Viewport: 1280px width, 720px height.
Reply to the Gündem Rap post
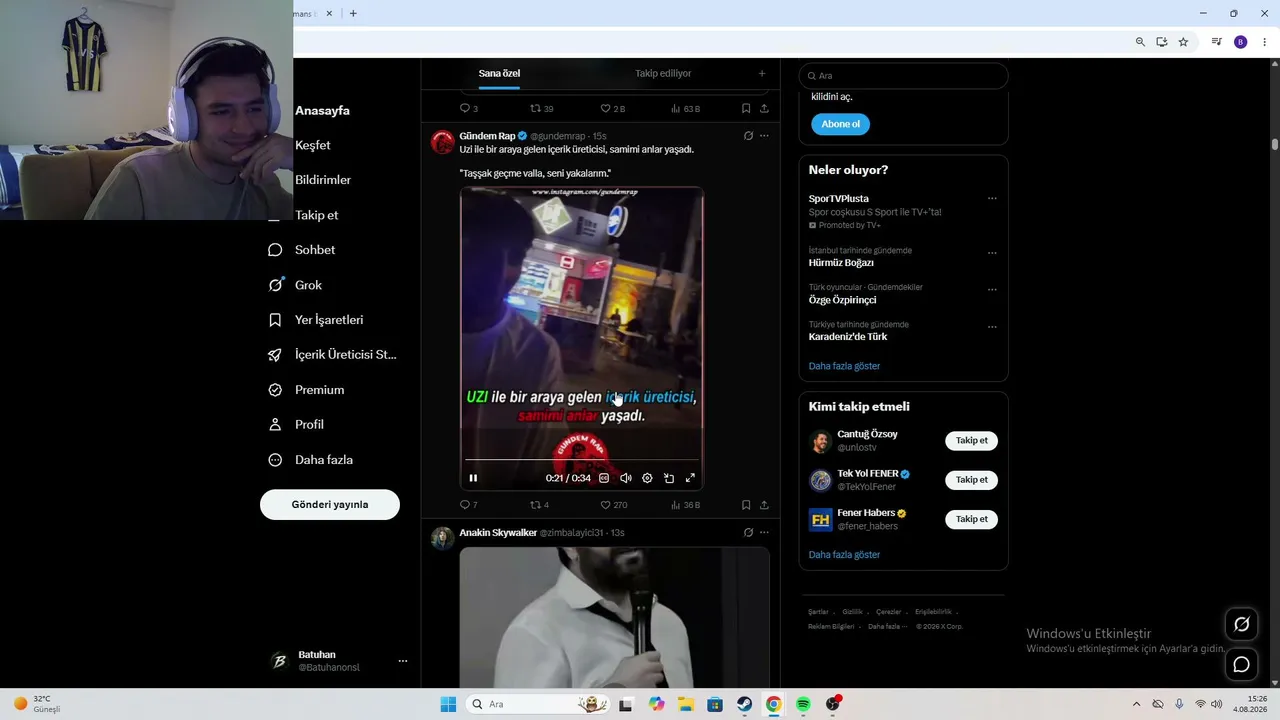point(468,505)
